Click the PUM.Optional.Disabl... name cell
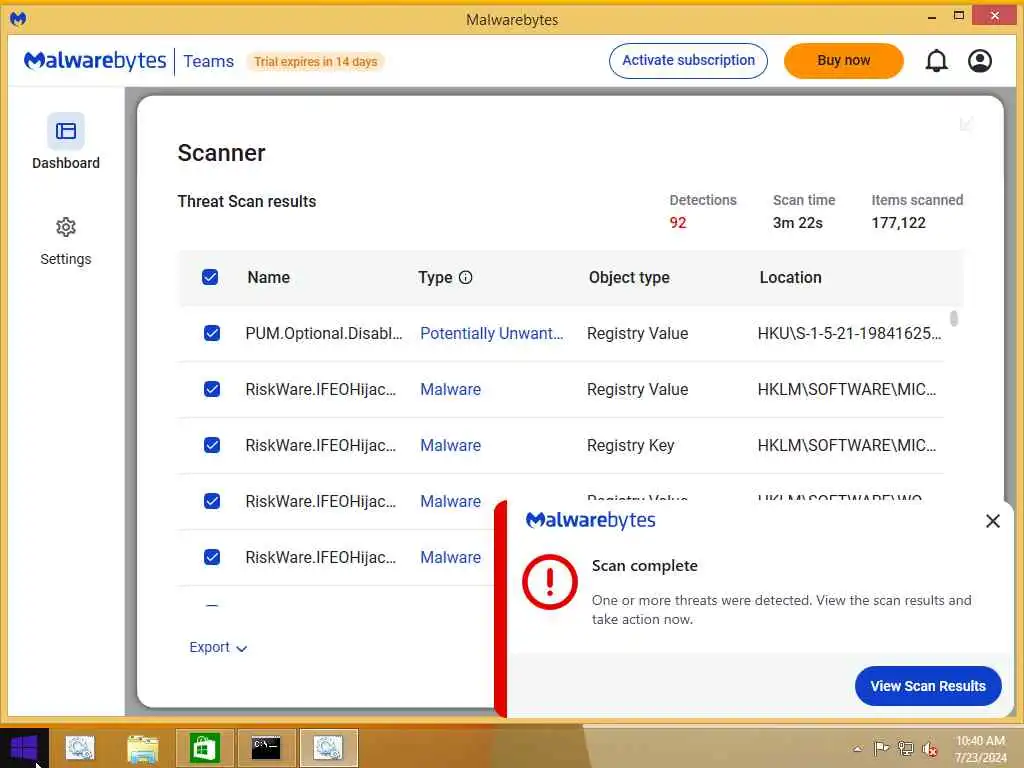This screenshot has width=1024, height=768. pos(324,334)
